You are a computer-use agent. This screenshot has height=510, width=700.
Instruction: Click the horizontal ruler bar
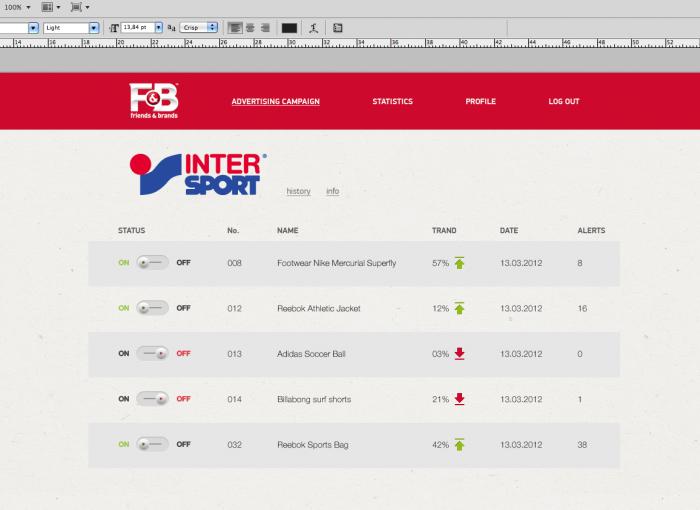click(350, 43)
